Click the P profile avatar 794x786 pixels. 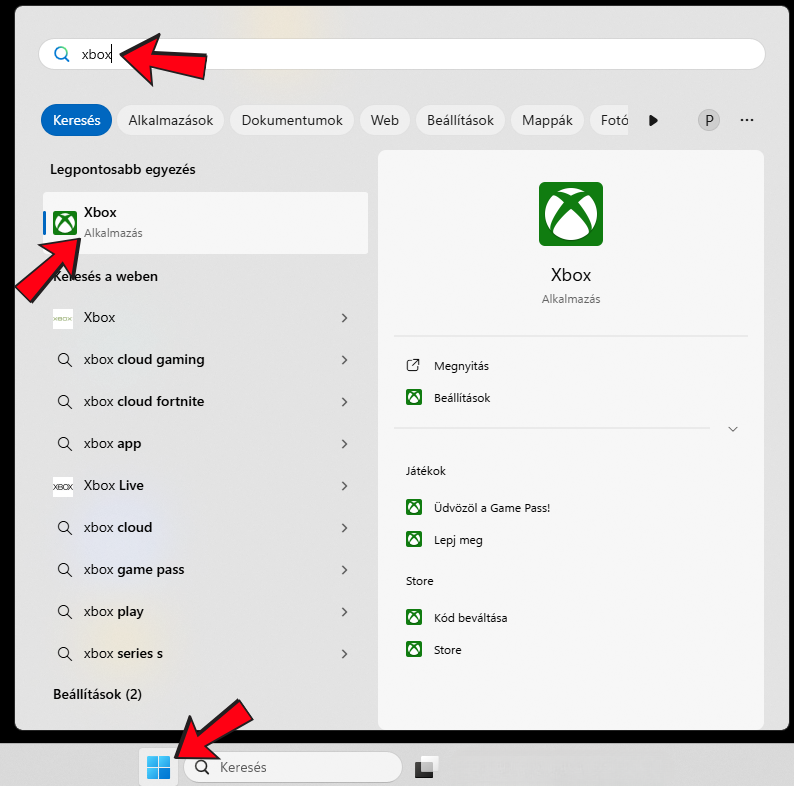coord(708,121)
